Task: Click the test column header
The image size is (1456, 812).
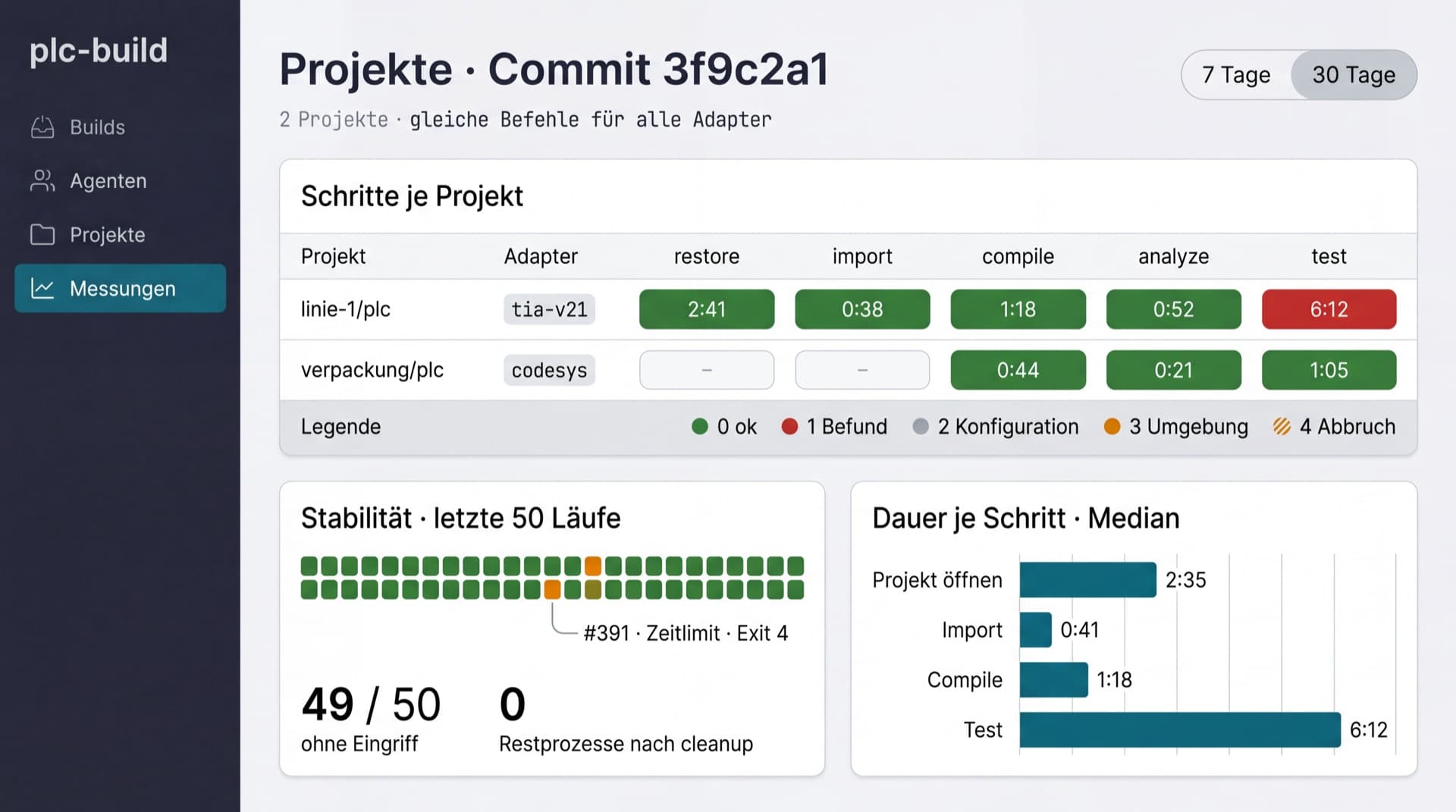Action: 1329,256
